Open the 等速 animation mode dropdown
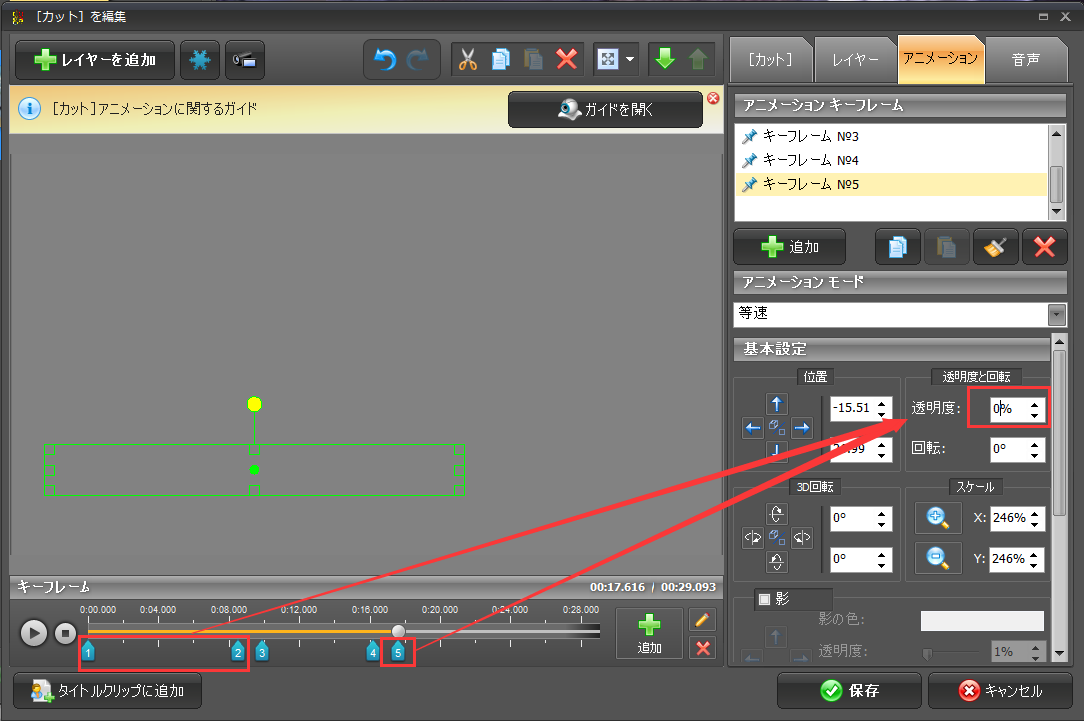The image size is (1084, 721). coord(1056,314)
